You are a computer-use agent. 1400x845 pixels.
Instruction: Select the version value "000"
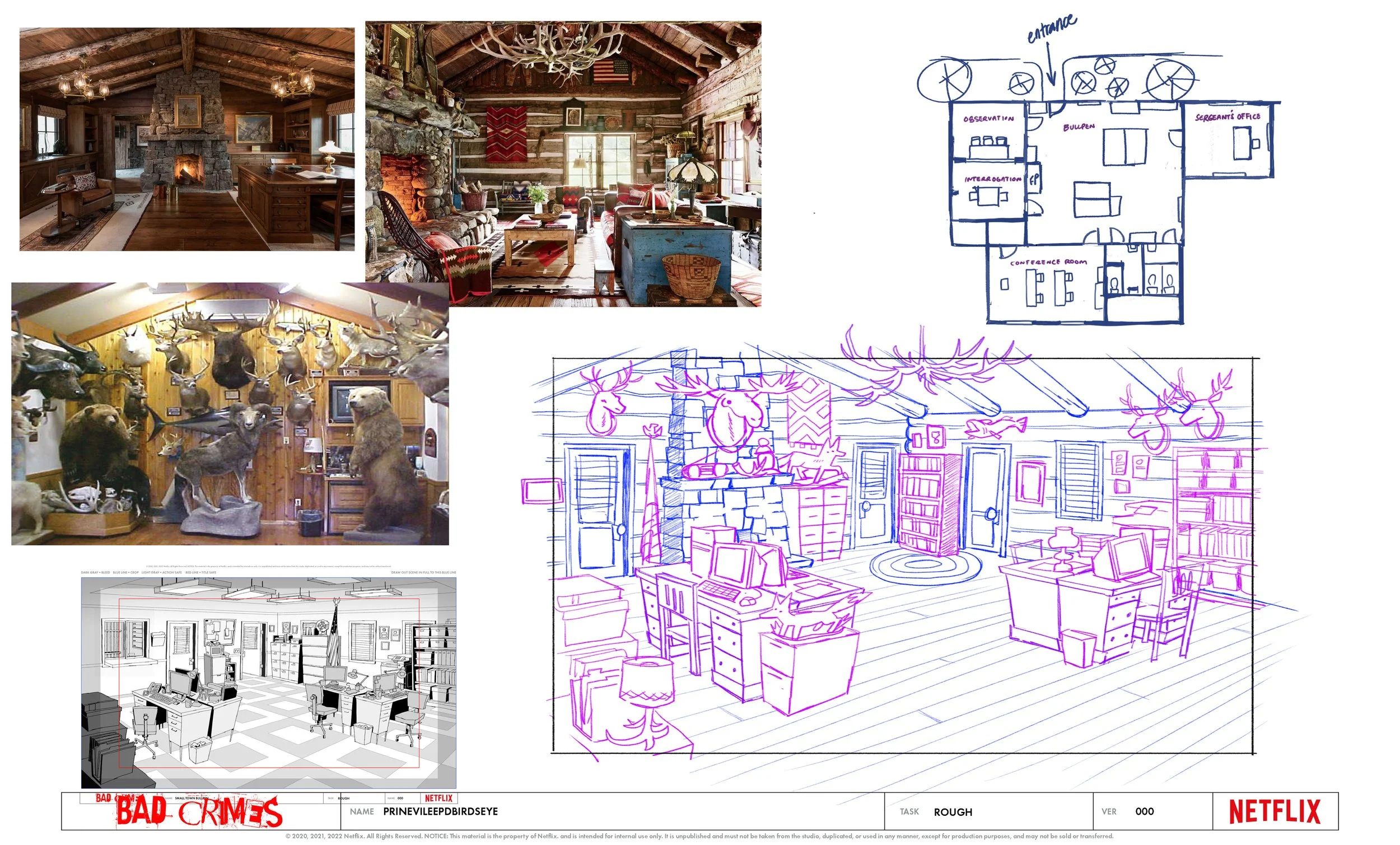coord(1144,811)
